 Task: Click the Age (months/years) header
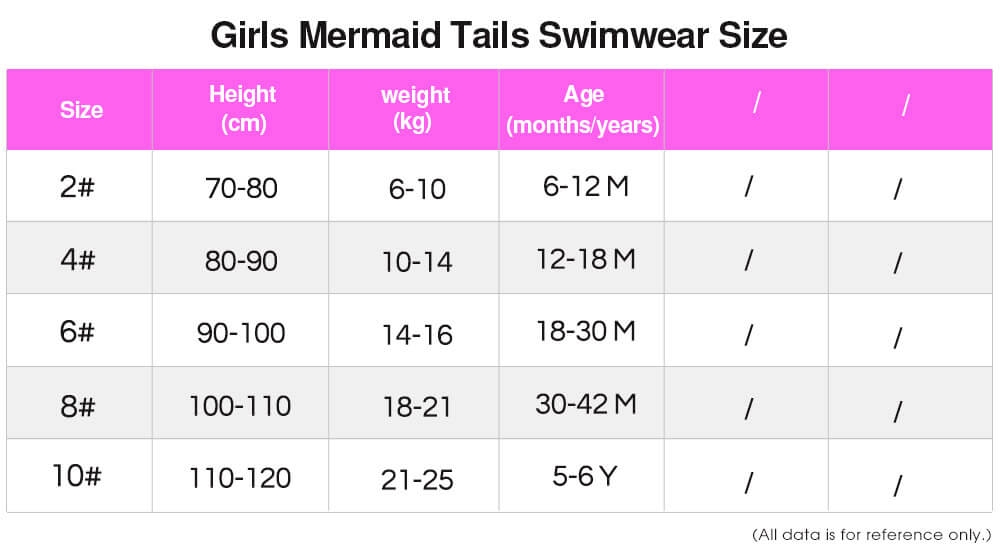point(583,110)
